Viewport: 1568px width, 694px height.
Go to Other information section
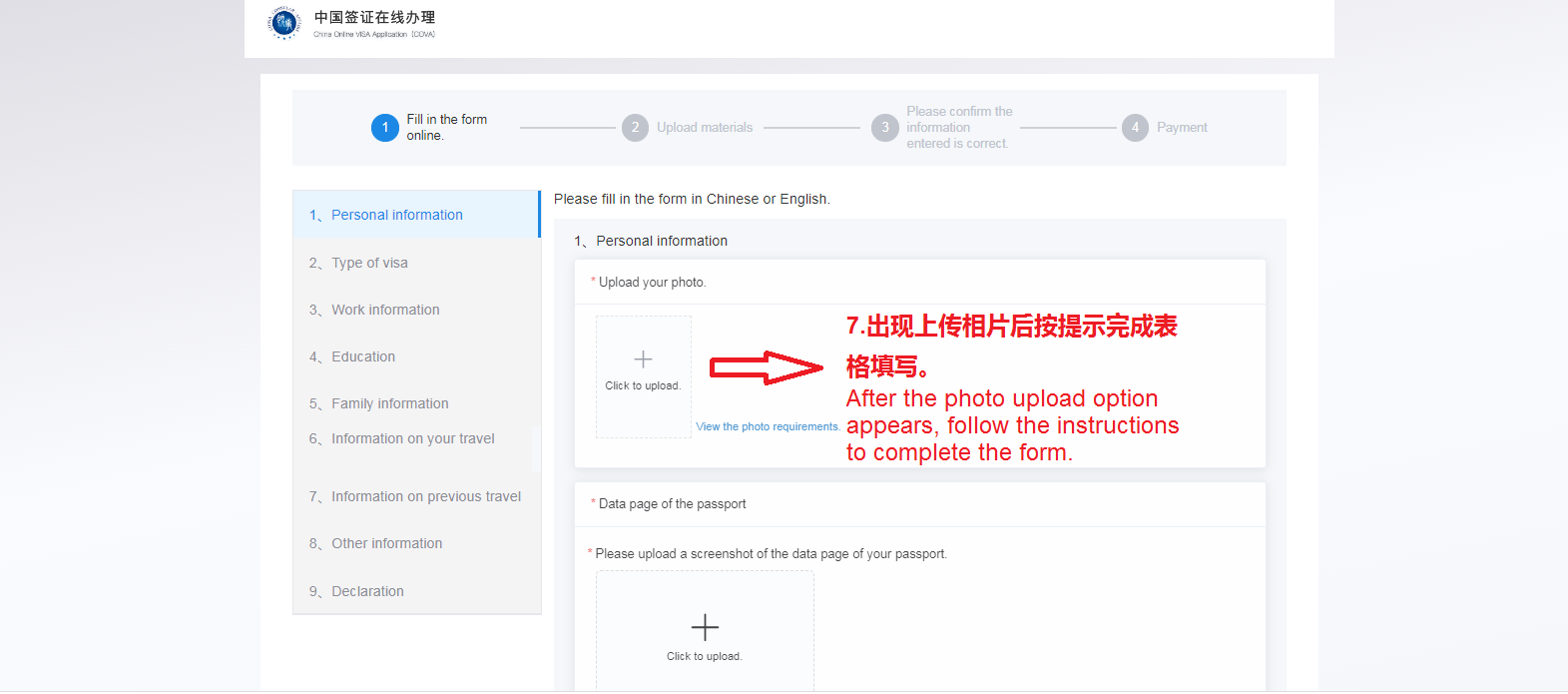[416, 543]
